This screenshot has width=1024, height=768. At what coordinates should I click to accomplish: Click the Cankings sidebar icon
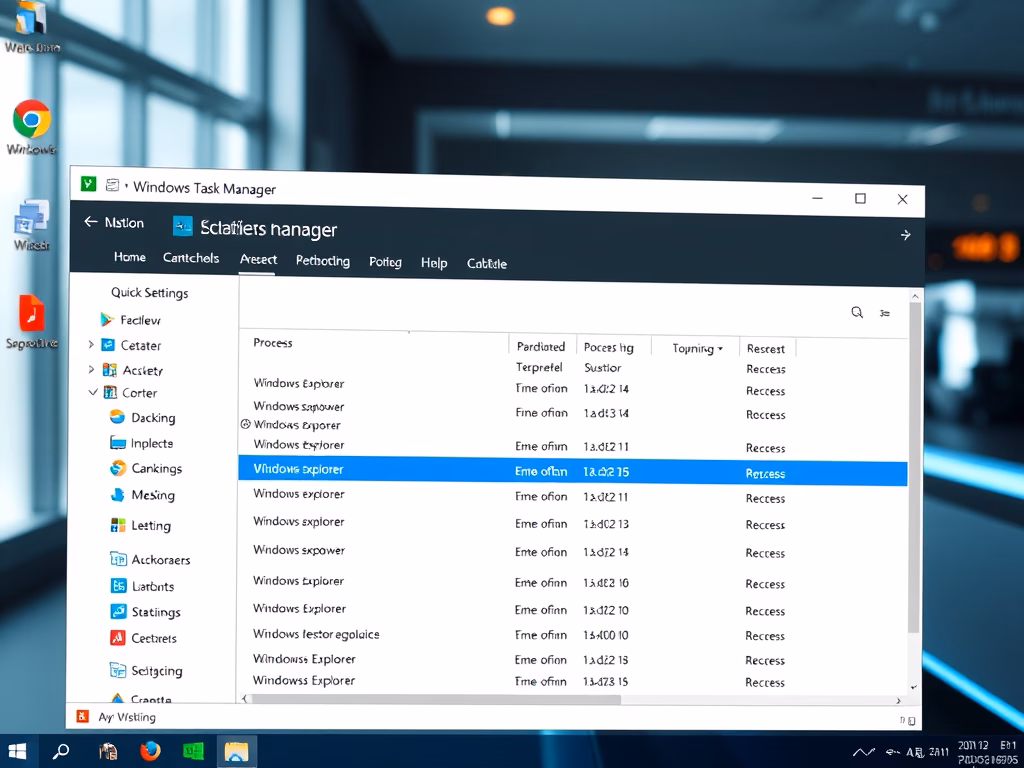[x=118, y=468]
